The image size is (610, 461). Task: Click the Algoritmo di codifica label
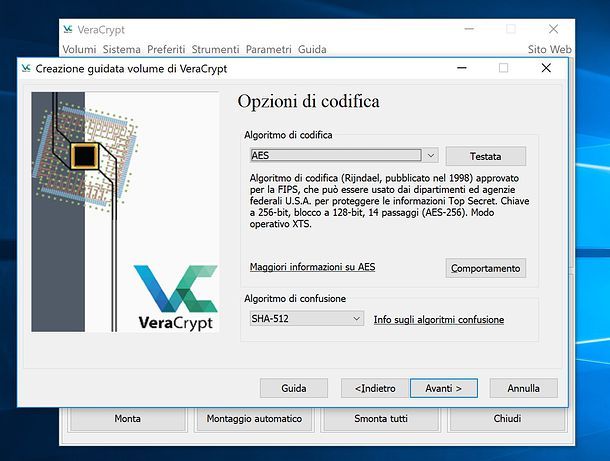(x=288, y=135)
